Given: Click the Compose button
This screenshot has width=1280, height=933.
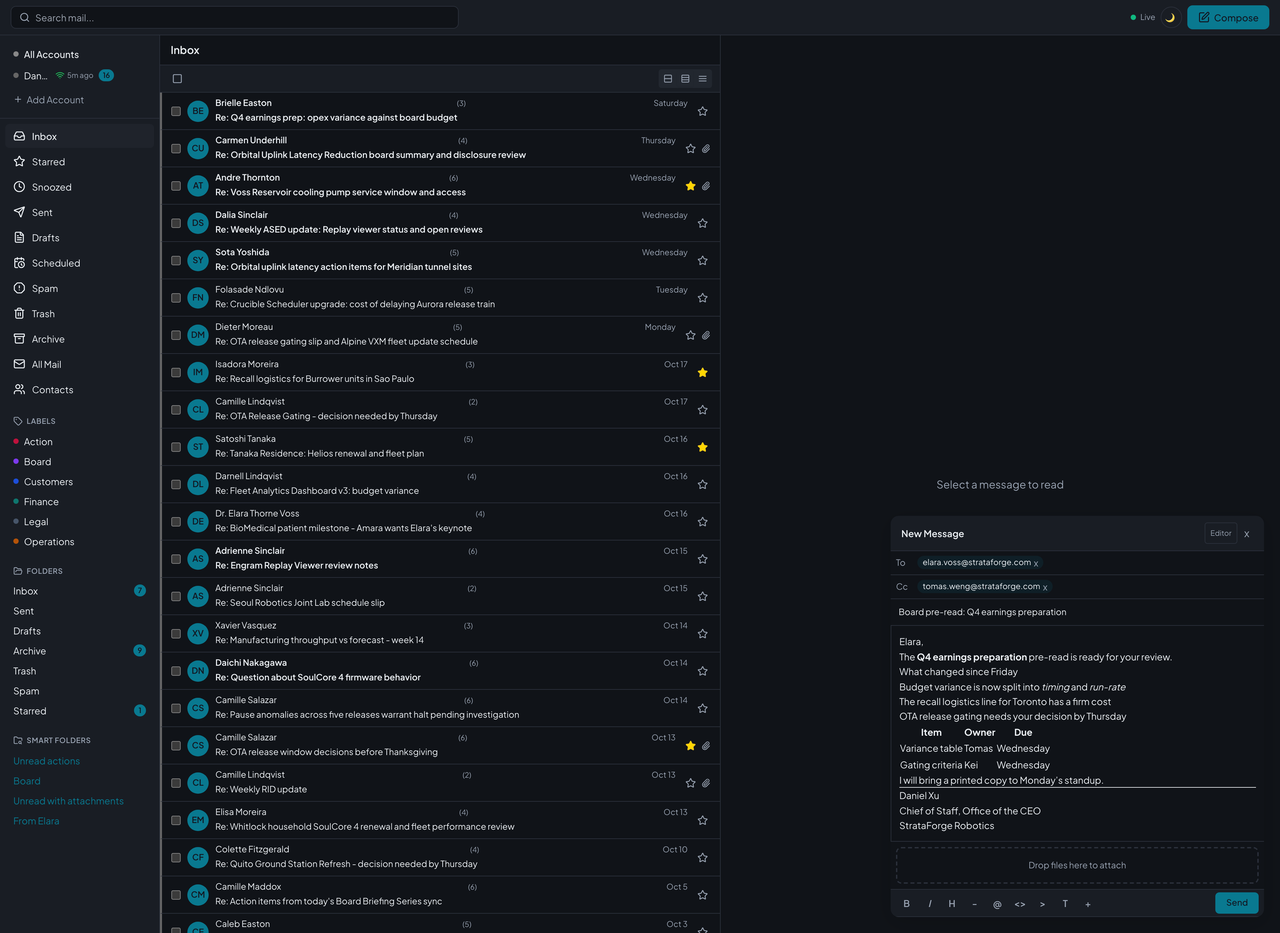Looking at the screenshot, I should [1228, 17].
